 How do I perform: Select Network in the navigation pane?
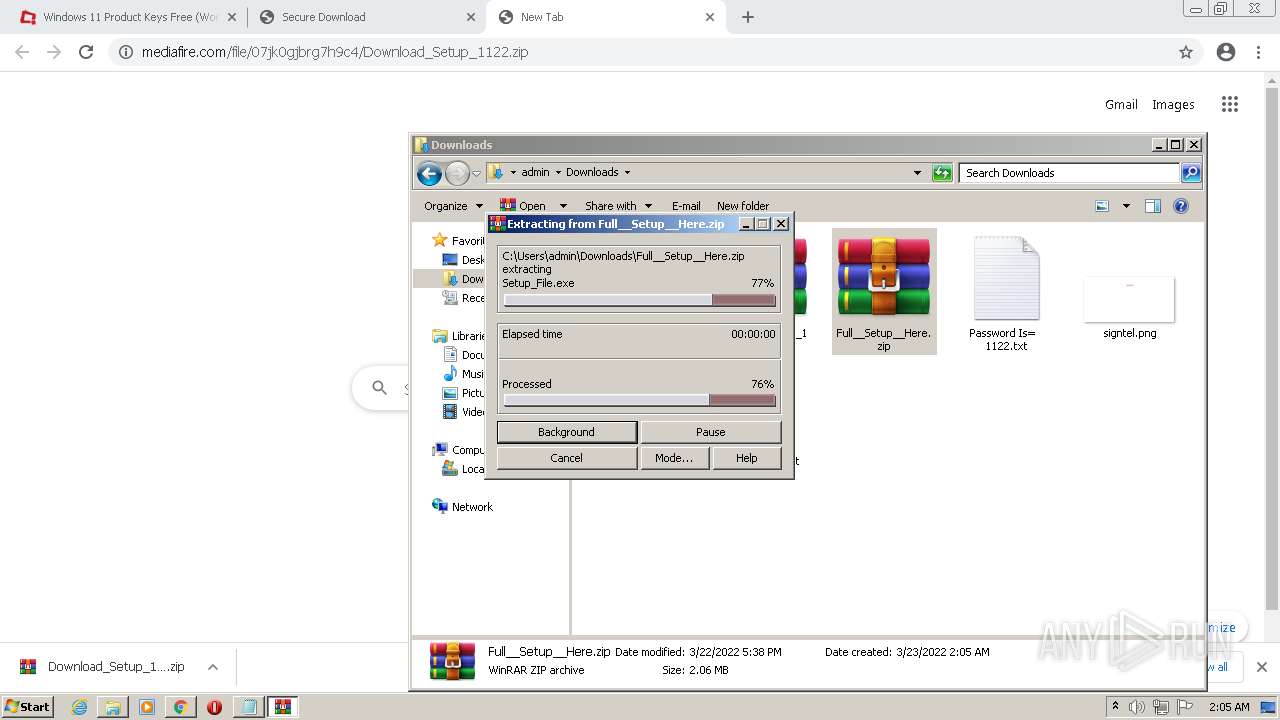pos(462,507)
